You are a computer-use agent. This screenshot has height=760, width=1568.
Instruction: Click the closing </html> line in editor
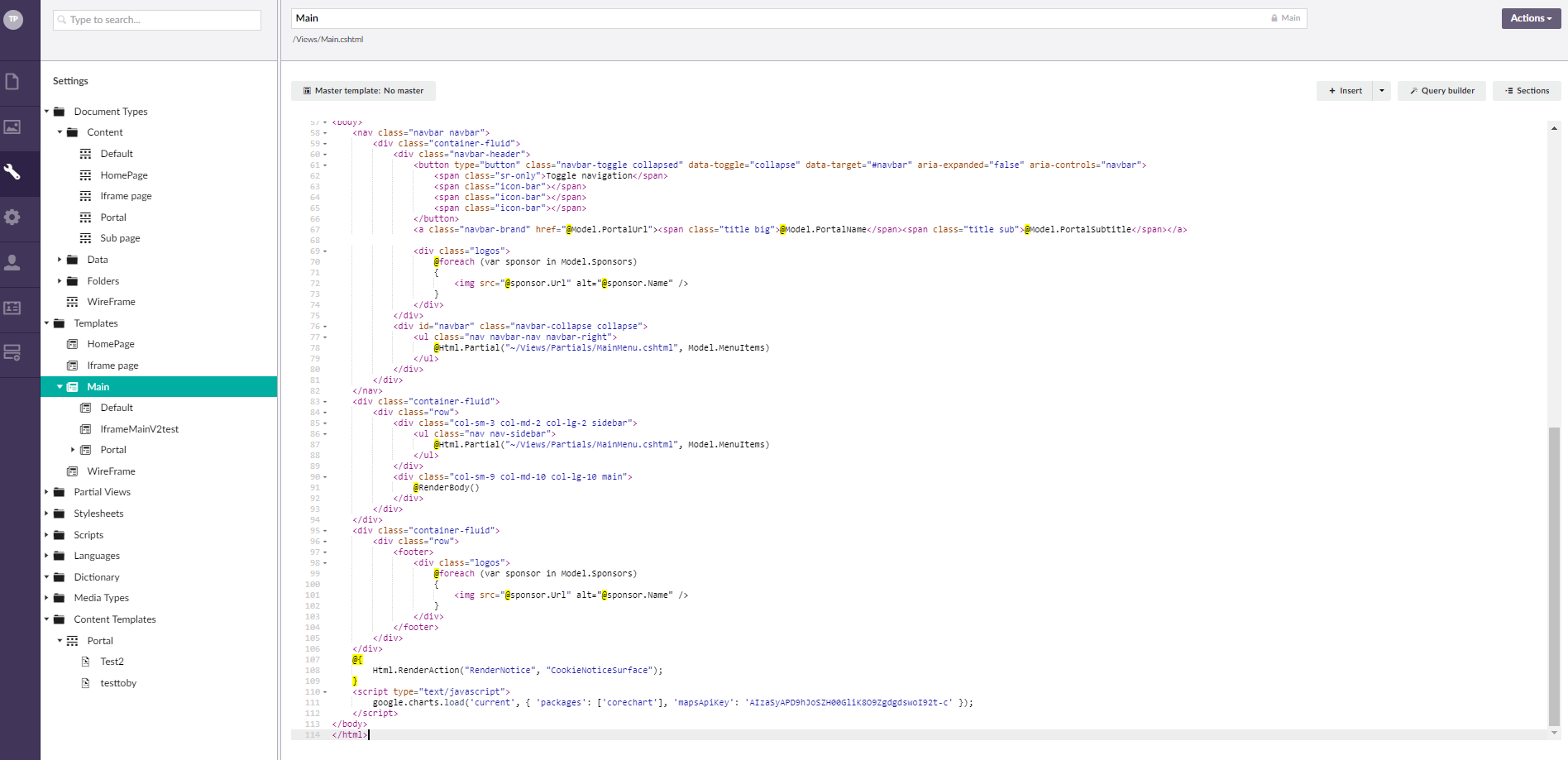tap(350, 735)
